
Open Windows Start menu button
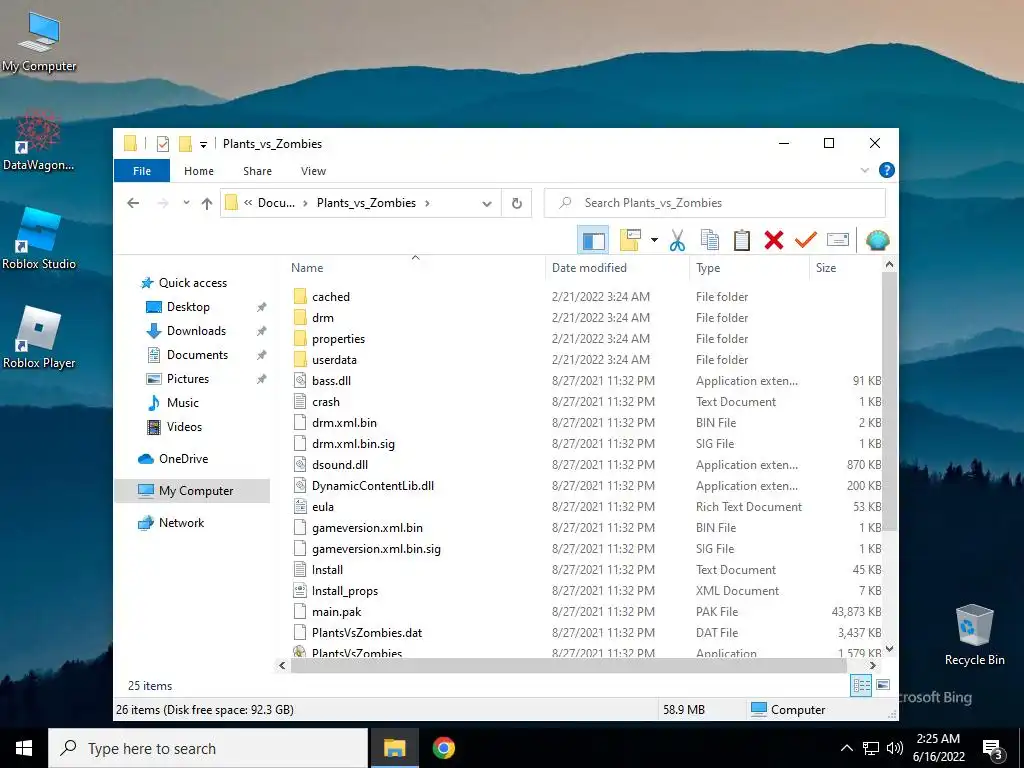(24, 748)
